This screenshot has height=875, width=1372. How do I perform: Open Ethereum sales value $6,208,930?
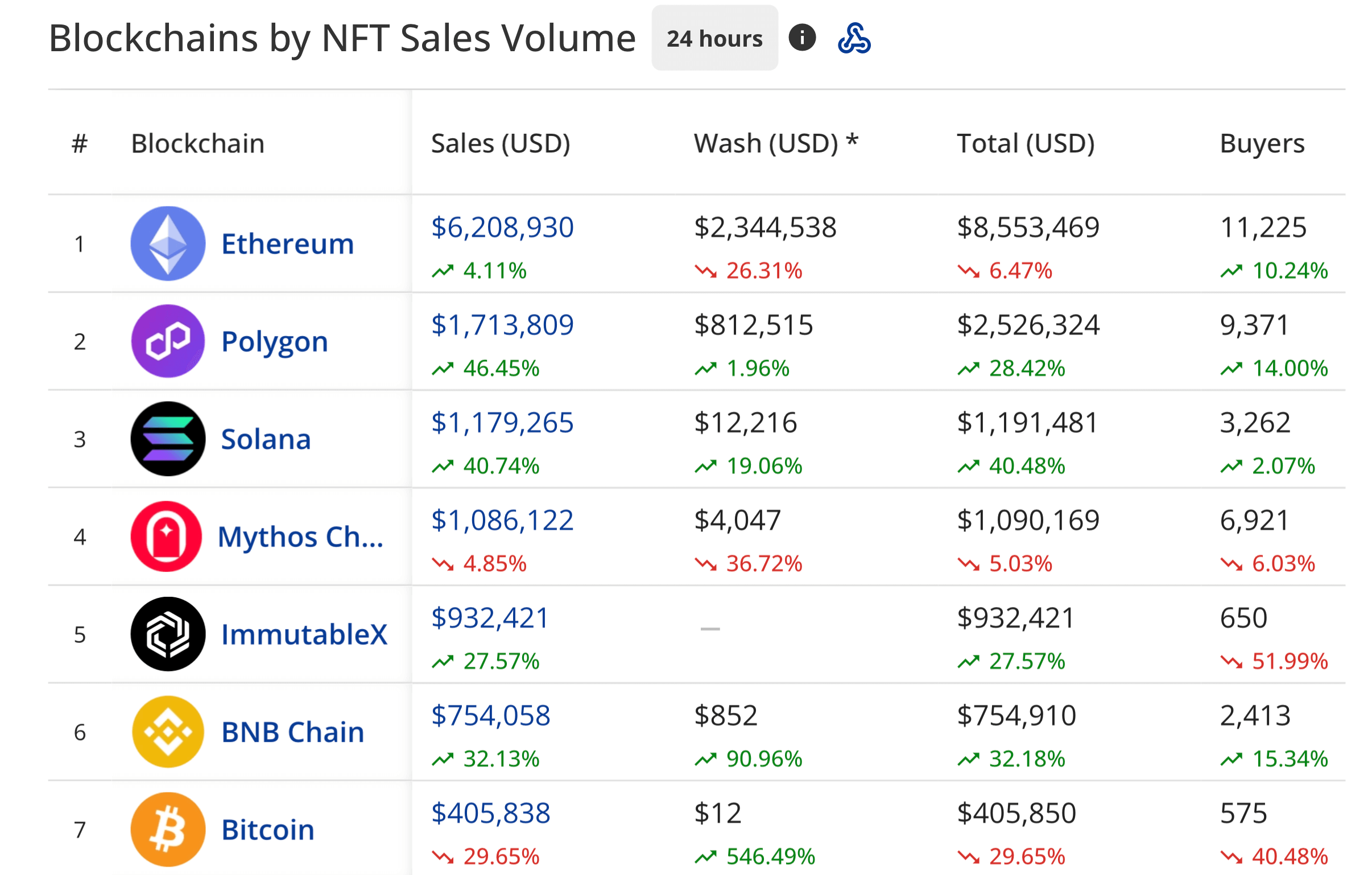(502, 227)
